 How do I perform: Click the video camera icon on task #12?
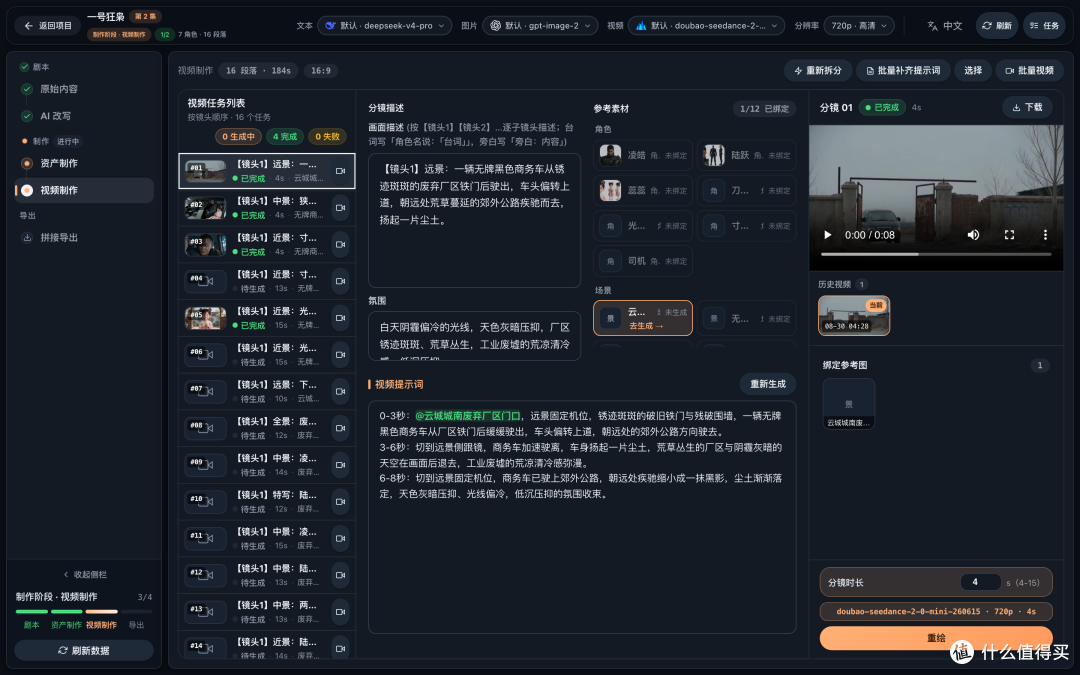[340, 575]
